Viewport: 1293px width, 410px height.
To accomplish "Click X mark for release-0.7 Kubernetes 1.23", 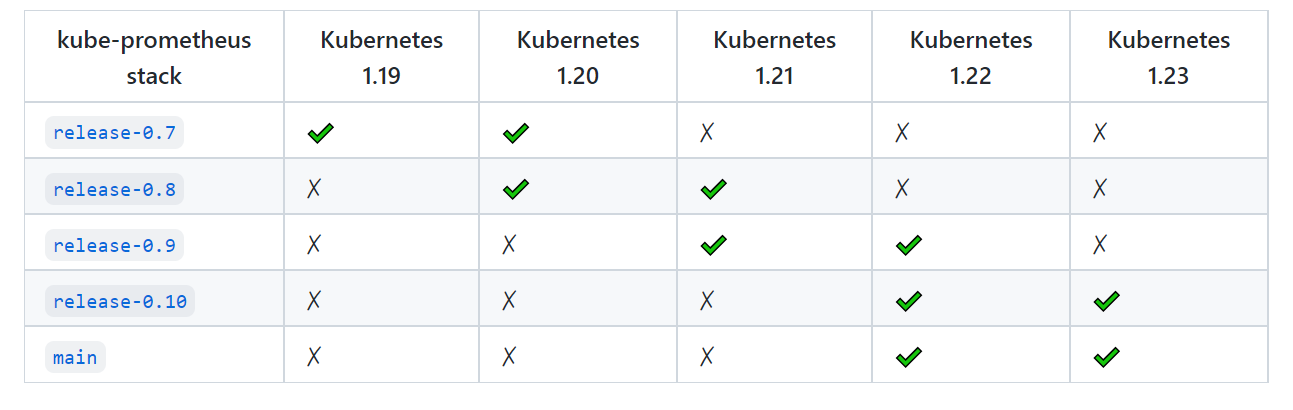I will coord(1100,132).
